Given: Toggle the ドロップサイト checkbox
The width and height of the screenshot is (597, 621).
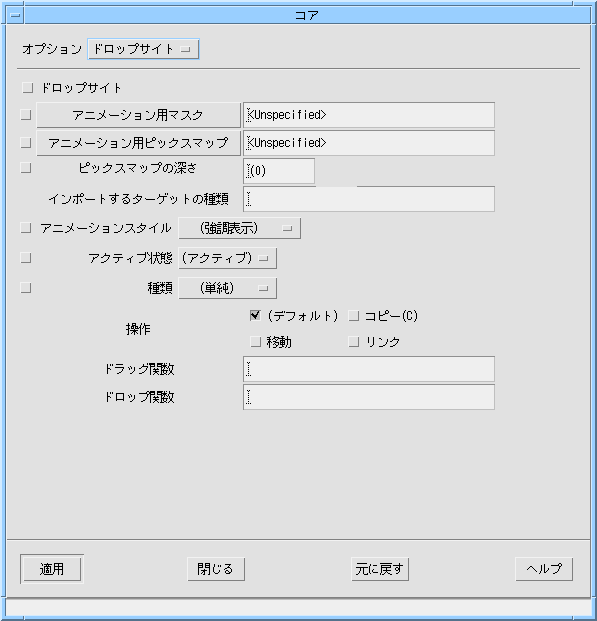Looking at the screenshot, I should tap(28, 88).
